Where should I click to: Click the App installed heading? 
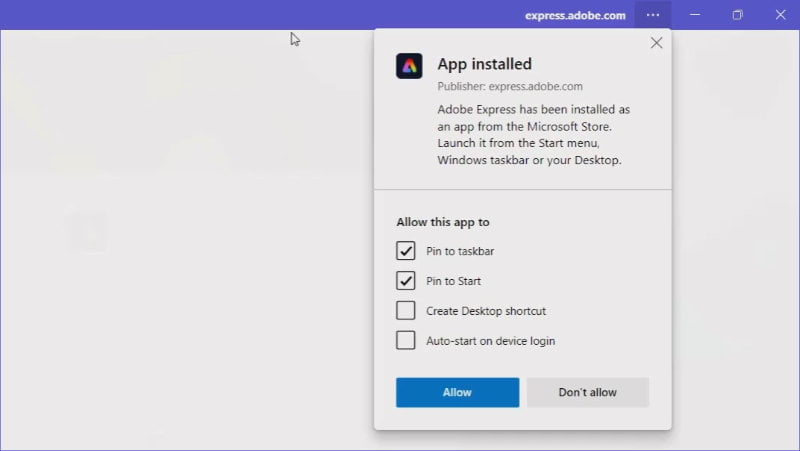tap(484, 64)
